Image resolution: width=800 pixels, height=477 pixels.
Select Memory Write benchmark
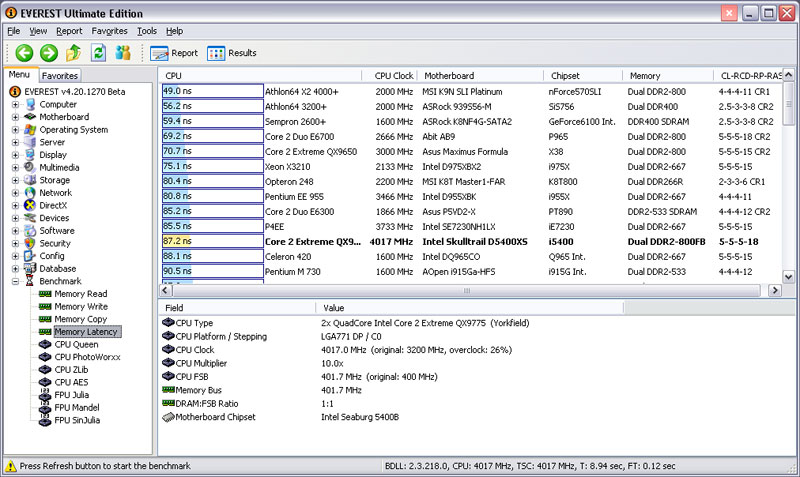pyautogui.click(x=81, y=307)
